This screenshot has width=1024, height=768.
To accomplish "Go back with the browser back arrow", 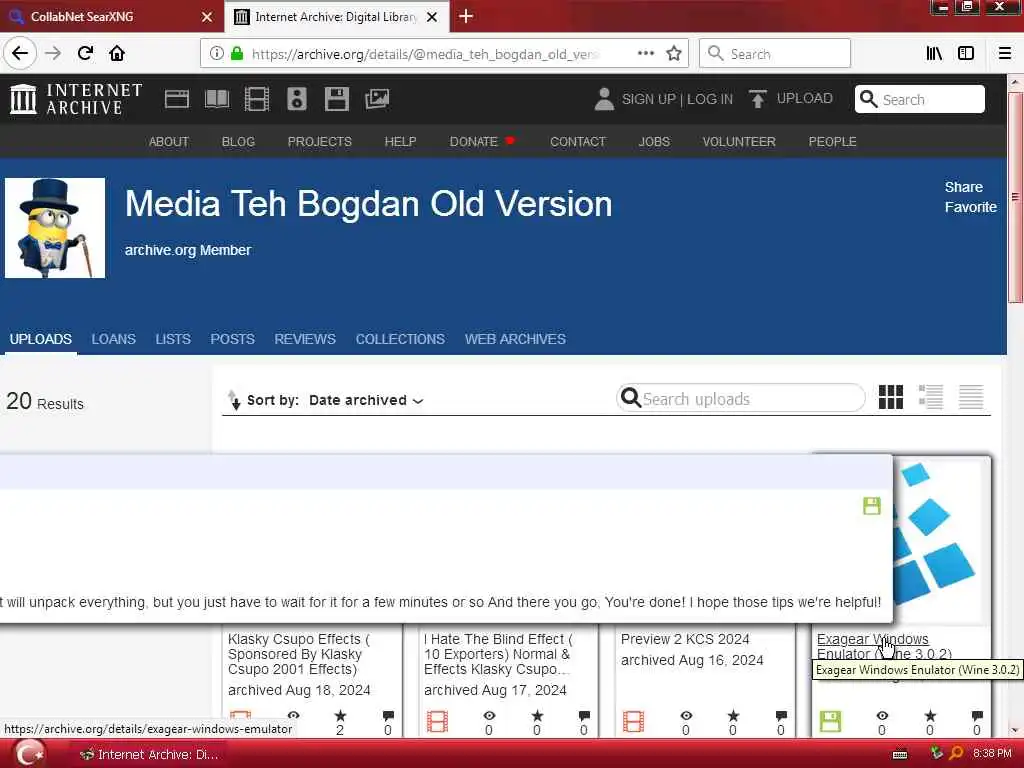I will tap(20, 54).
